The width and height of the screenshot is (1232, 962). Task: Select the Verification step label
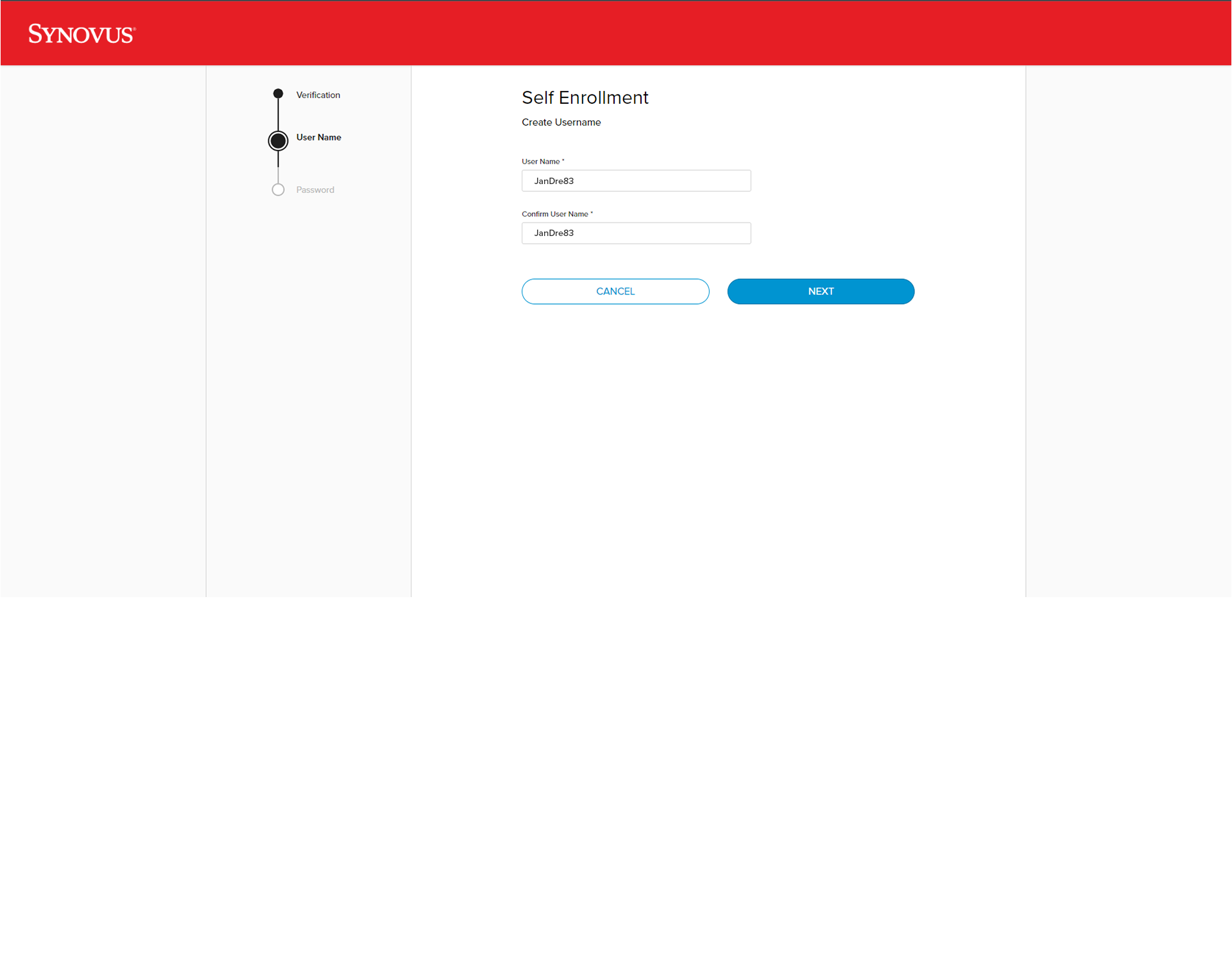[x=318, y=95]
